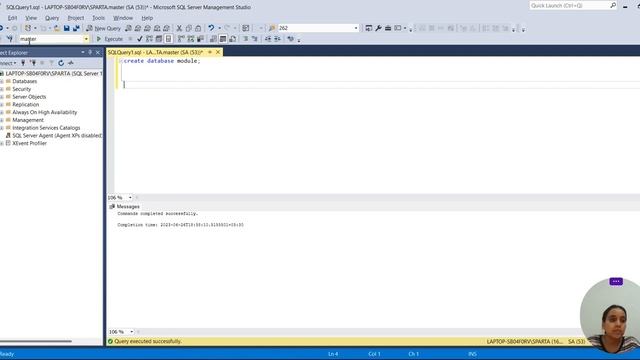Viewport: 640px width, 360px height.
Task: Switch to the Messages results tab
Action: tap(124, 207)
